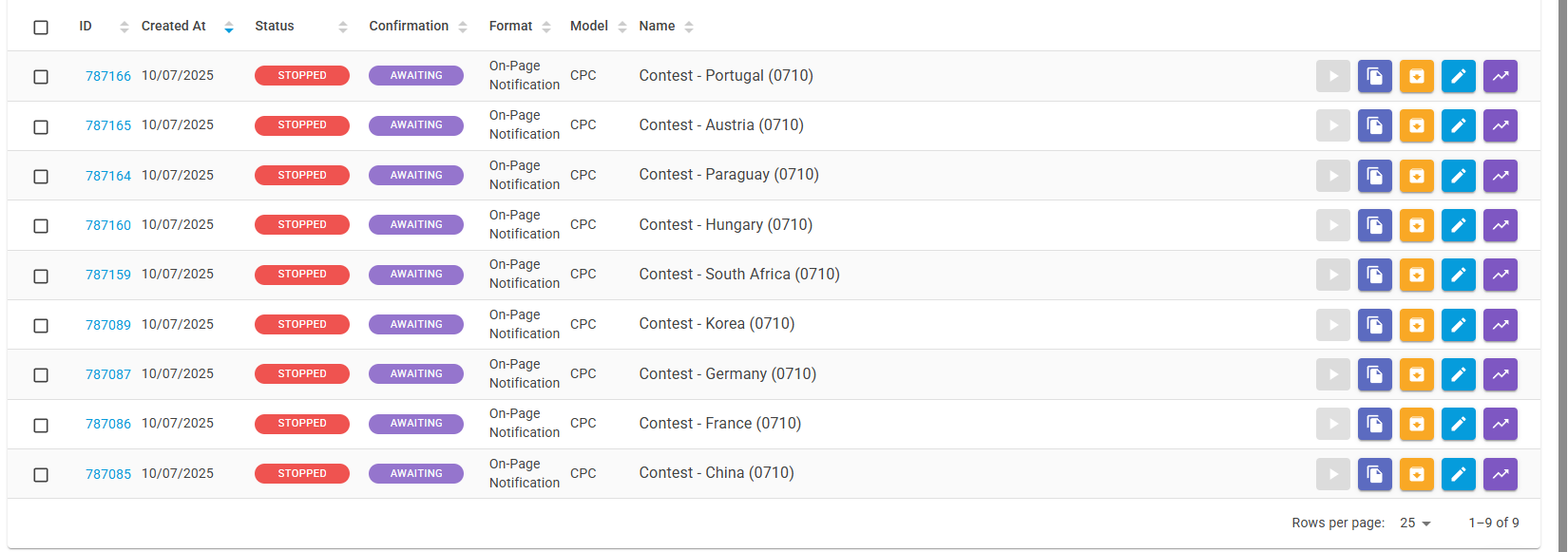Start the Contest - Portugal campaign with play icon

(1332, 76)
